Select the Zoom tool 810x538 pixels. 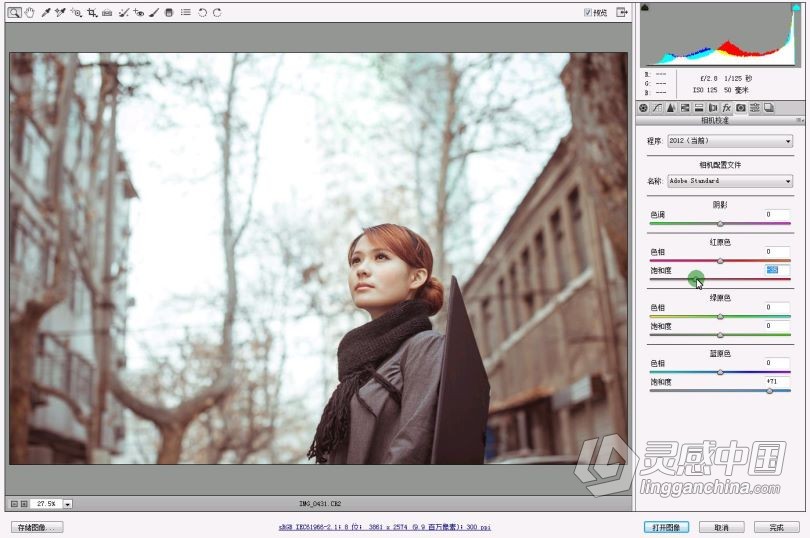(14, 12)
